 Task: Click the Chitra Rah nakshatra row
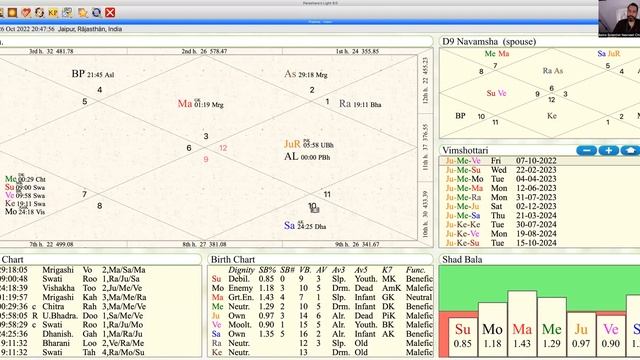click(100, 306)
